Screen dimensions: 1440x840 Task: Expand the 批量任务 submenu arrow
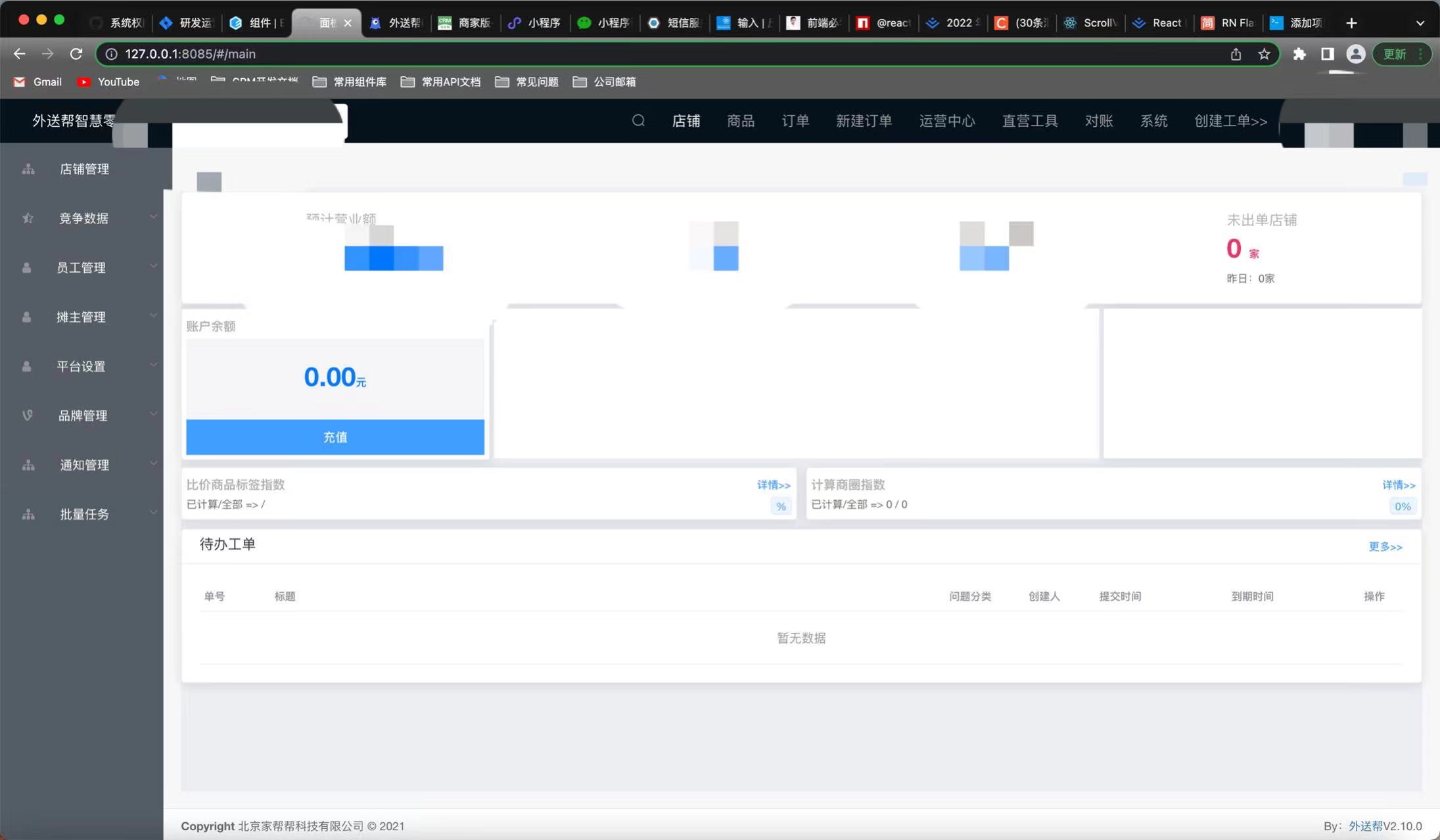[x=153, y=513]
